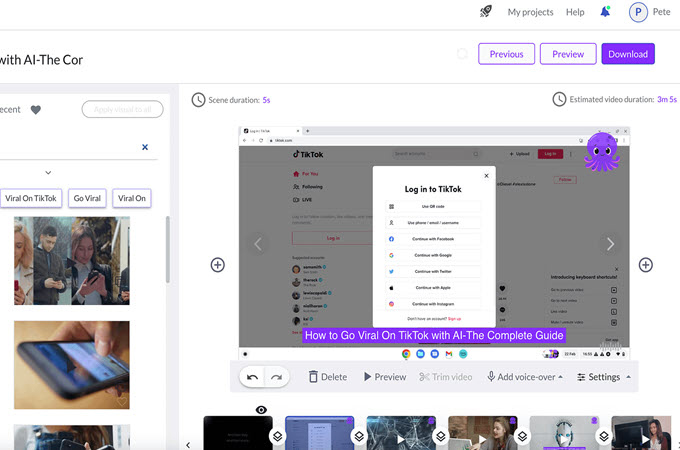Click layers icon after robot head scene

(x=604, y=436)
